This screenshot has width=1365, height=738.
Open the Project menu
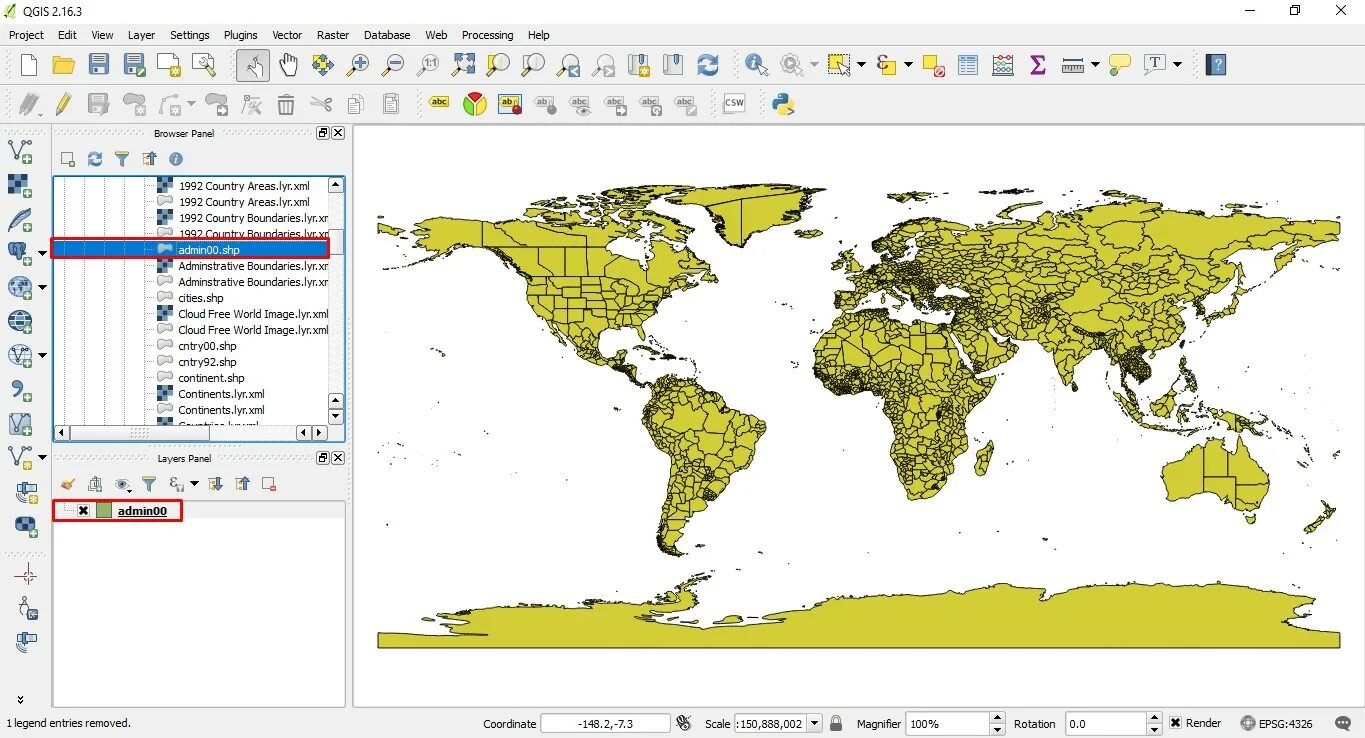[x=26, y=35]
